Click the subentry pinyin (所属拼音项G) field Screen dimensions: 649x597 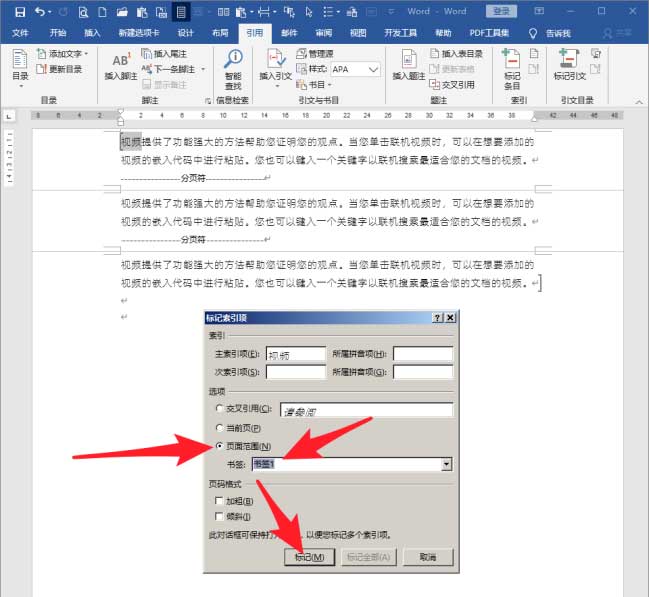[423, 372]
